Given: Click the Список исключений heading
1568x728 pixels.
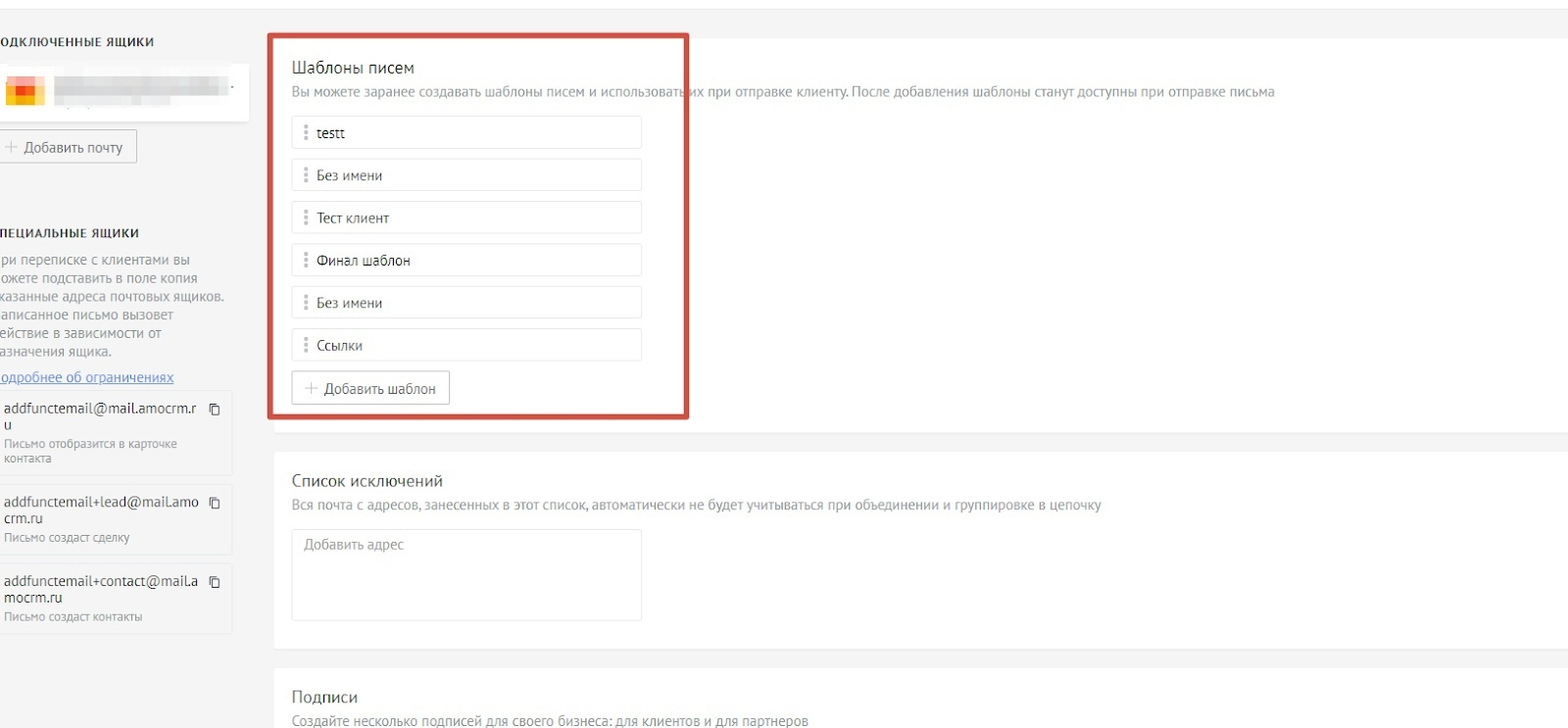Looking at the screenshot, I should point(367,481).
